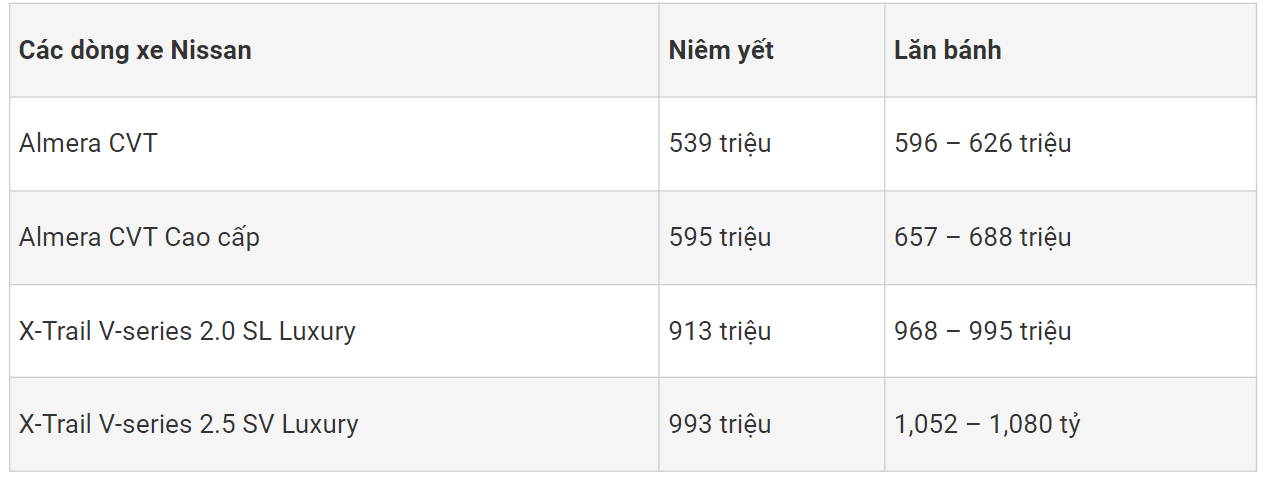This screenshot has height=478, width=1263.
Task: Click the '539 triệu' listed price
Action: click(720, 143)
